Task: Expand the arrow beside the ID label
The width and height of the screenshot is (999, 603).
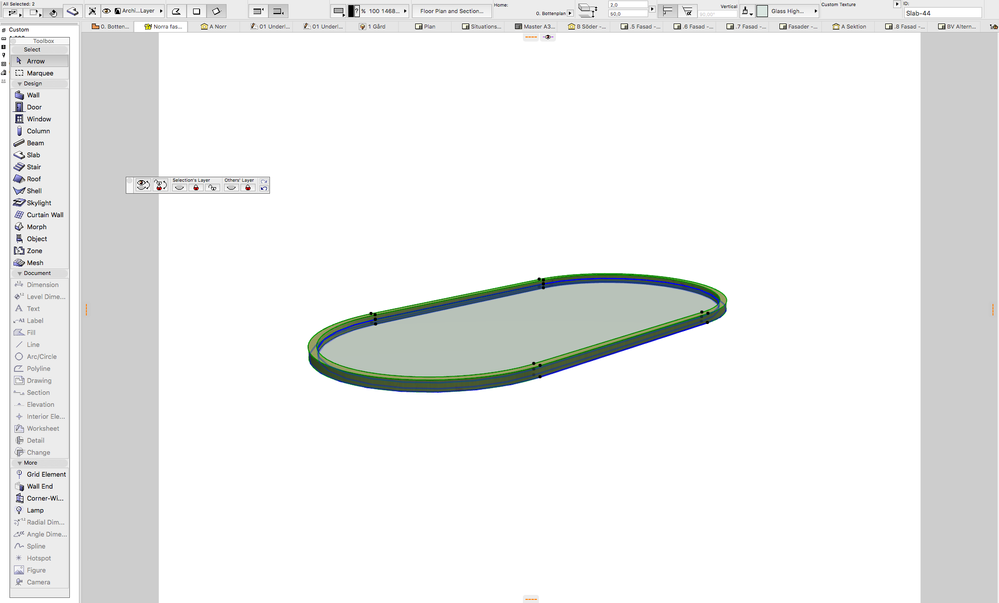Action: click(897, 4)
